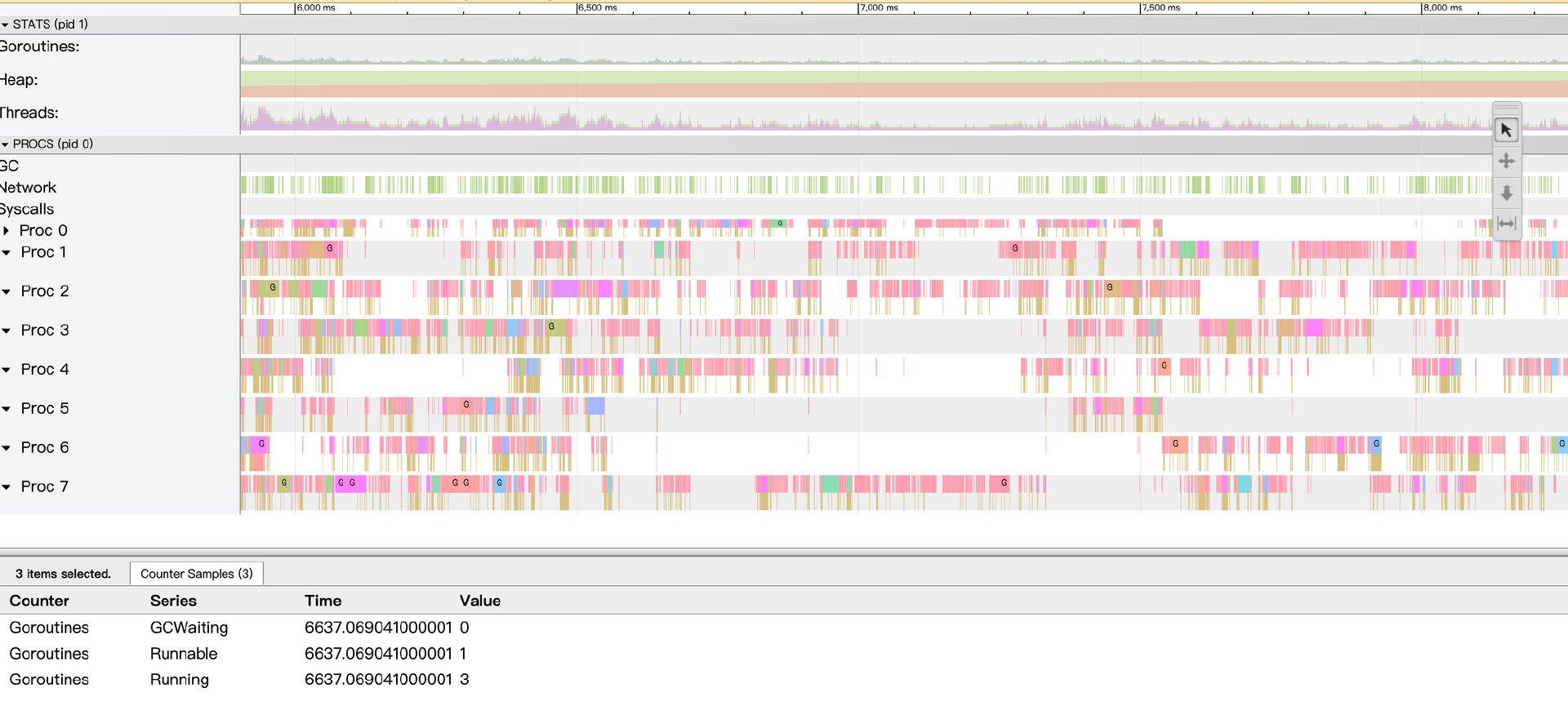The image size is (1568, 710).
Task: Collapse the Proc 4 row
Action: click(x=7, y=371)
